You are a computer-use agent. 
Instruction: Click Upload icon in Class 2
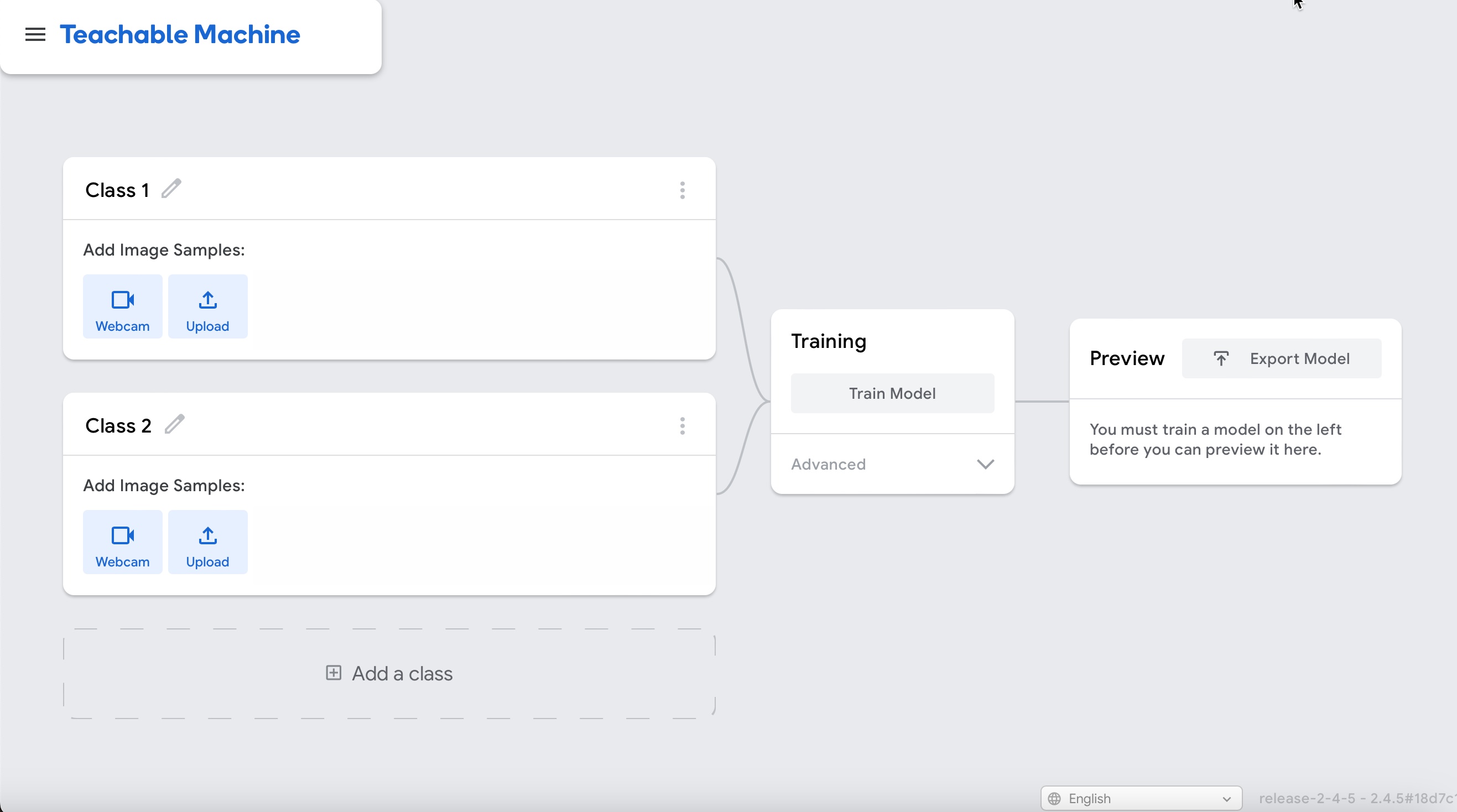207,535
